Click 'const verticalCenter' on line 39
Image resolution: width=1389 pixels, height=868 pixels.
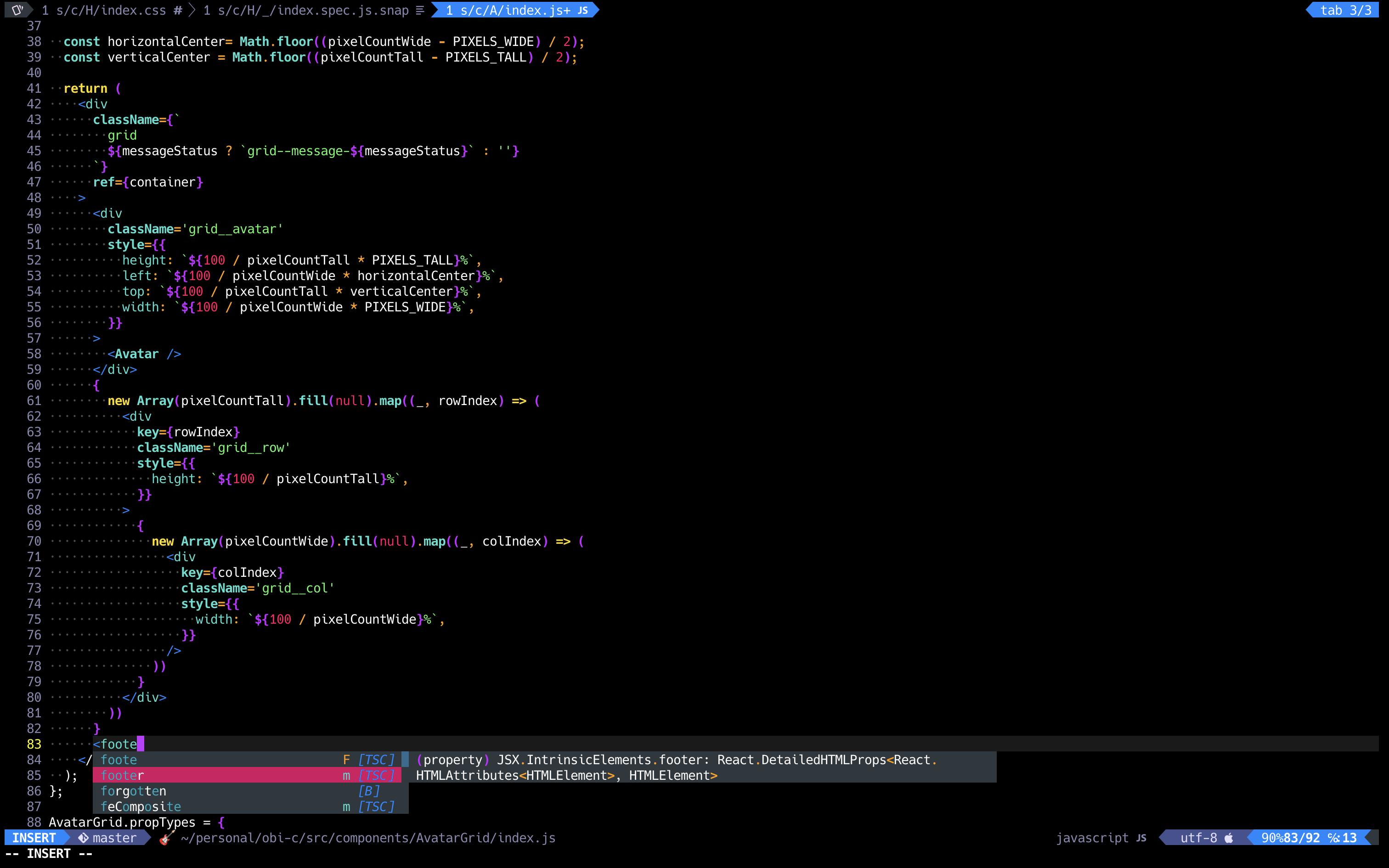tap(136, 57)
